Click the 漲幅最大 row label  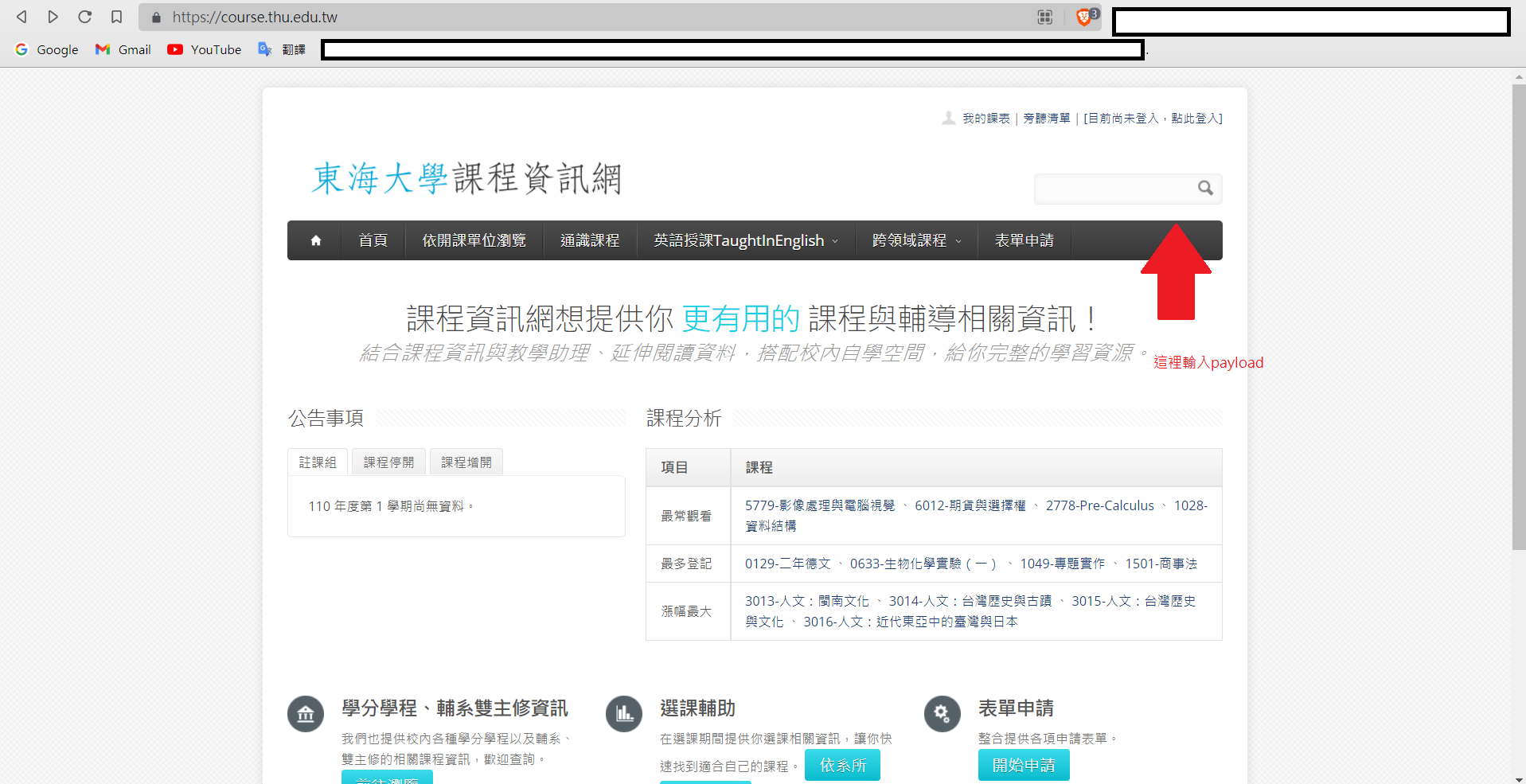(686, 611)
